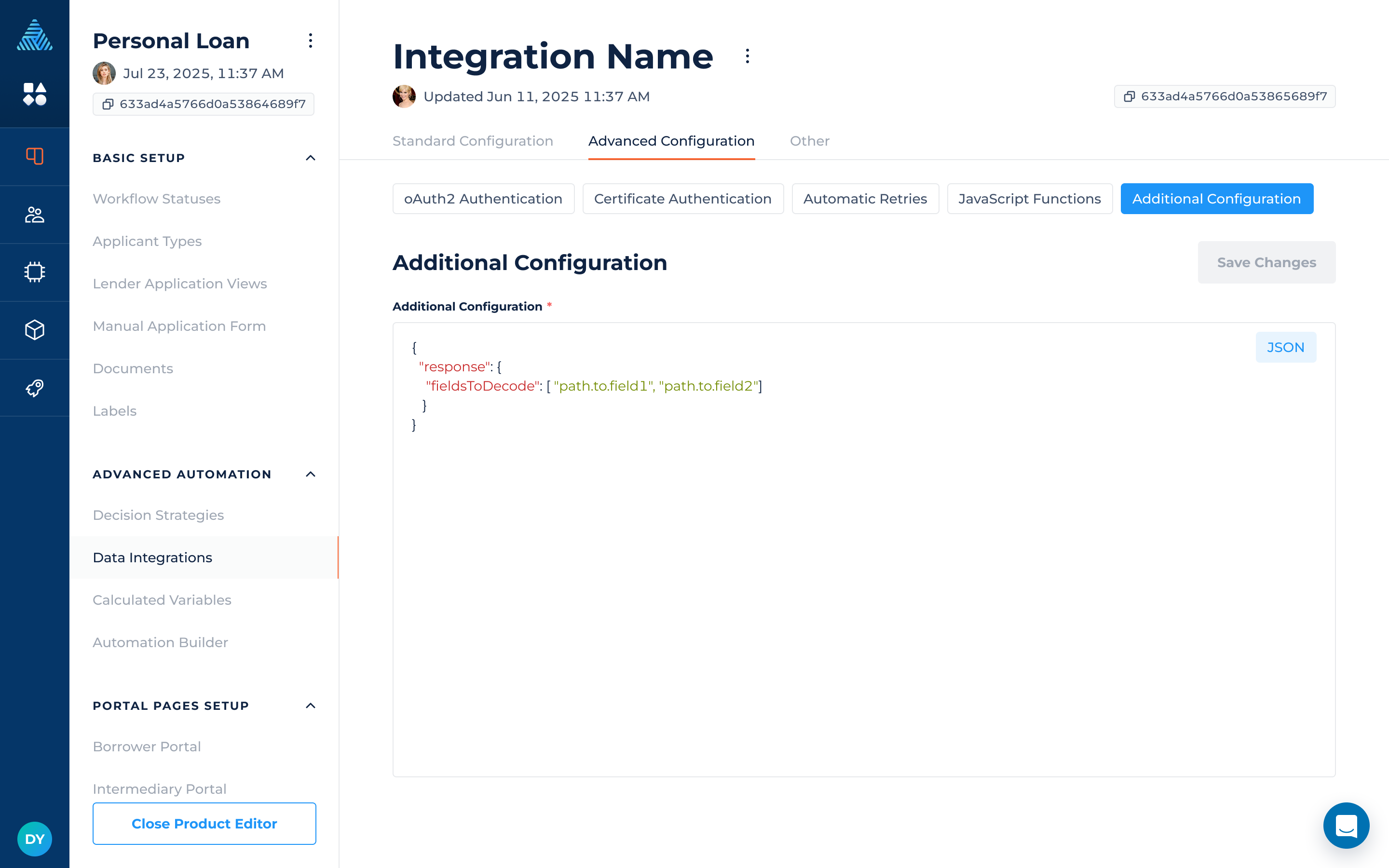Click the processor chip icon in left rail

(x=34, y=272)
